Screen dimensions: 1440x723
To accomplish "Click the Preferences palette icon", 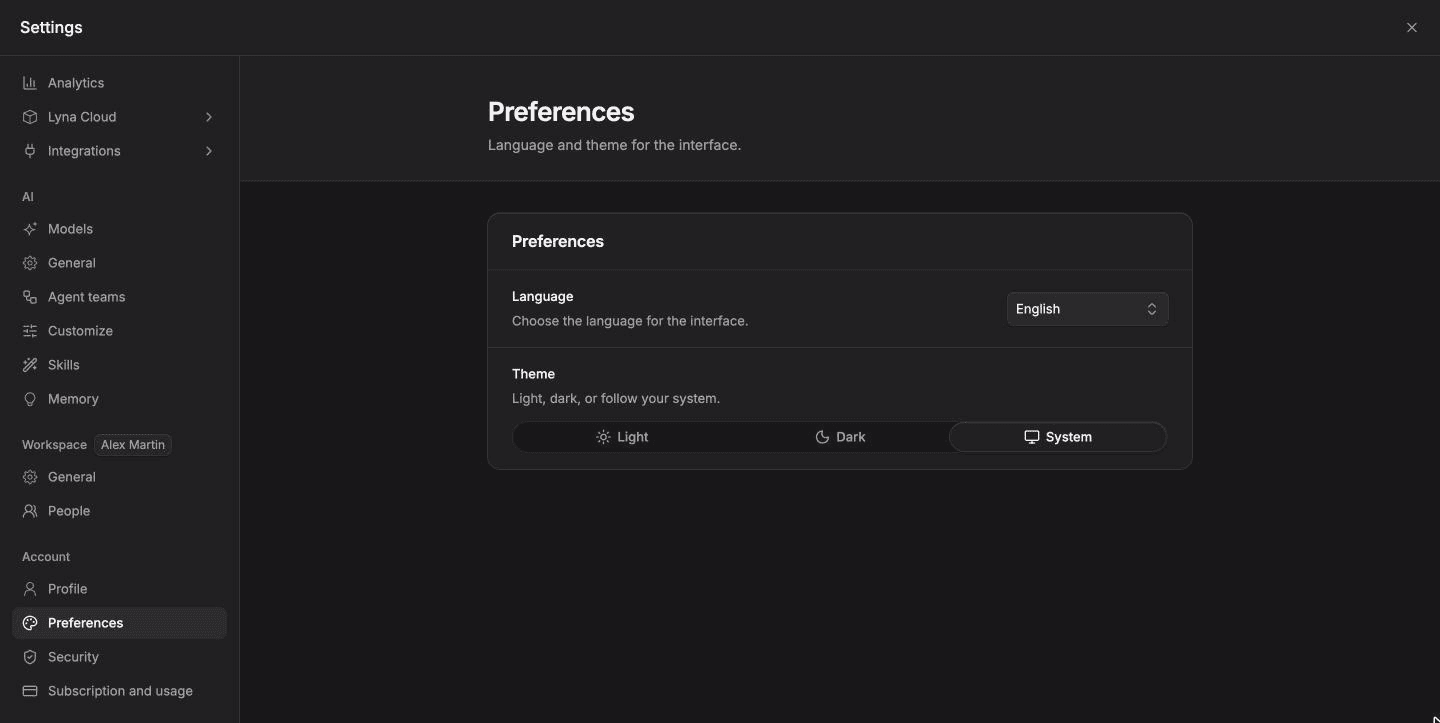I will click(x=30, y=623).
